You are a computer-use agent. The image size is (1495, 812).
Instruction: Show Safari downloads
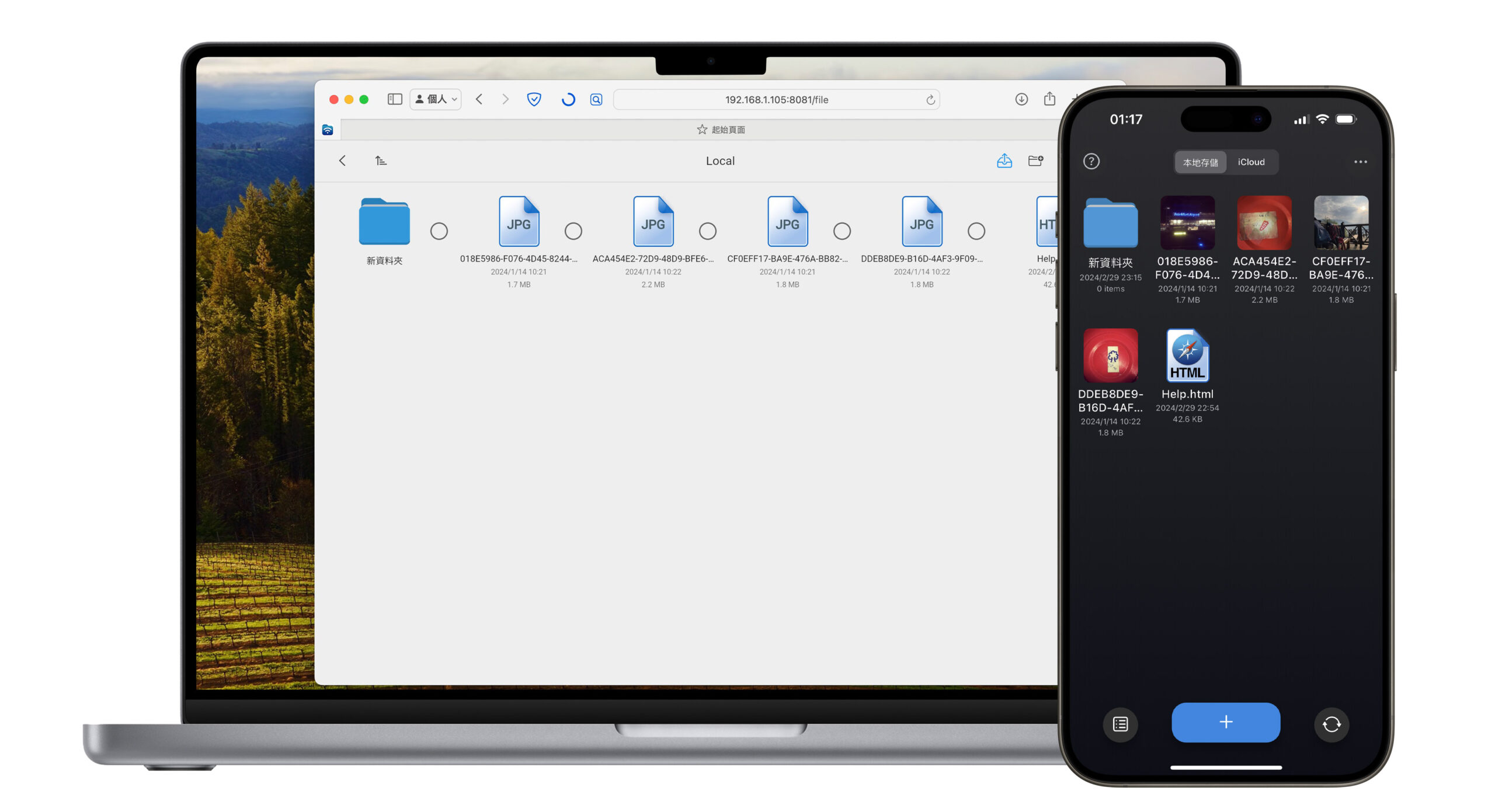click(1021, 99)
